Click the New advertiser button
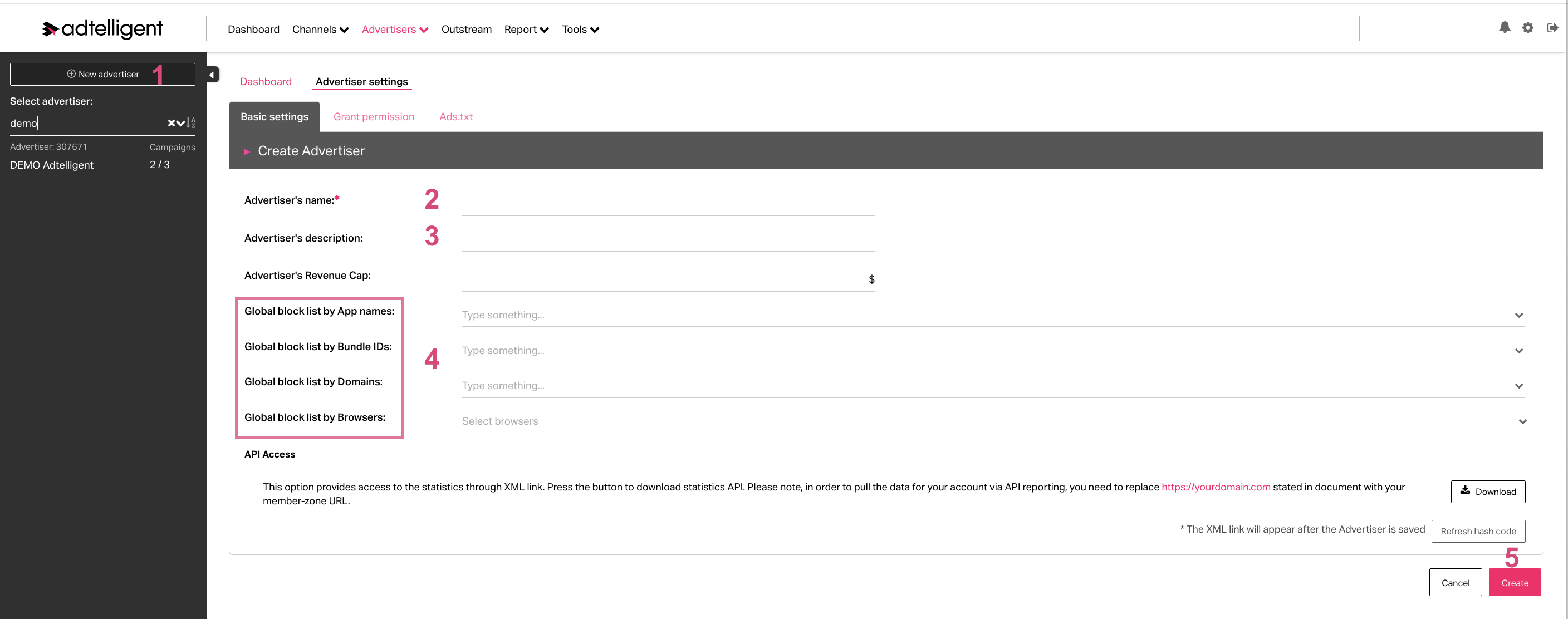 [102, 74]
